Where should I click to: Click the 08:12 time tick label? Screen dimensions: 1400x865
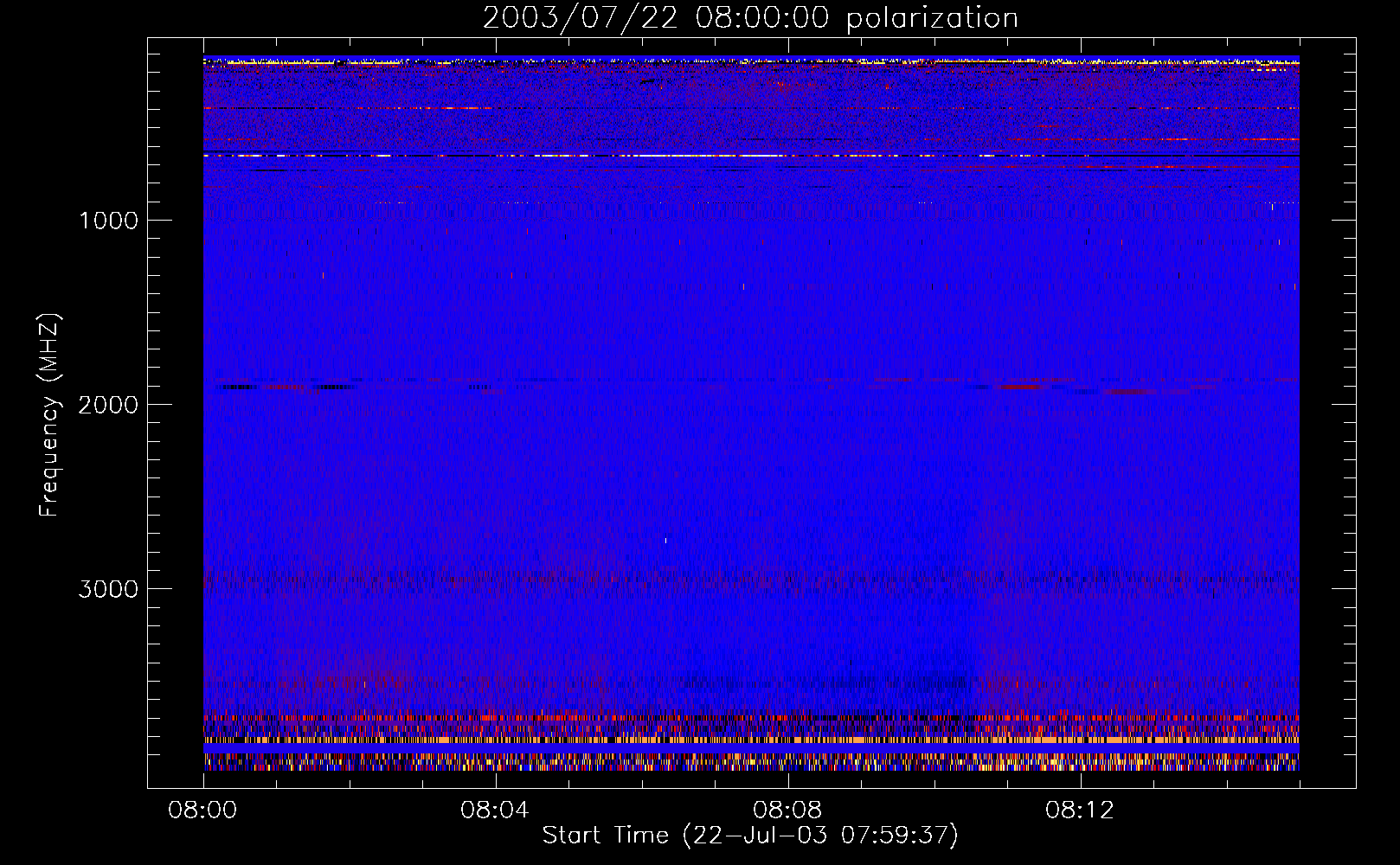point(1080,811)
